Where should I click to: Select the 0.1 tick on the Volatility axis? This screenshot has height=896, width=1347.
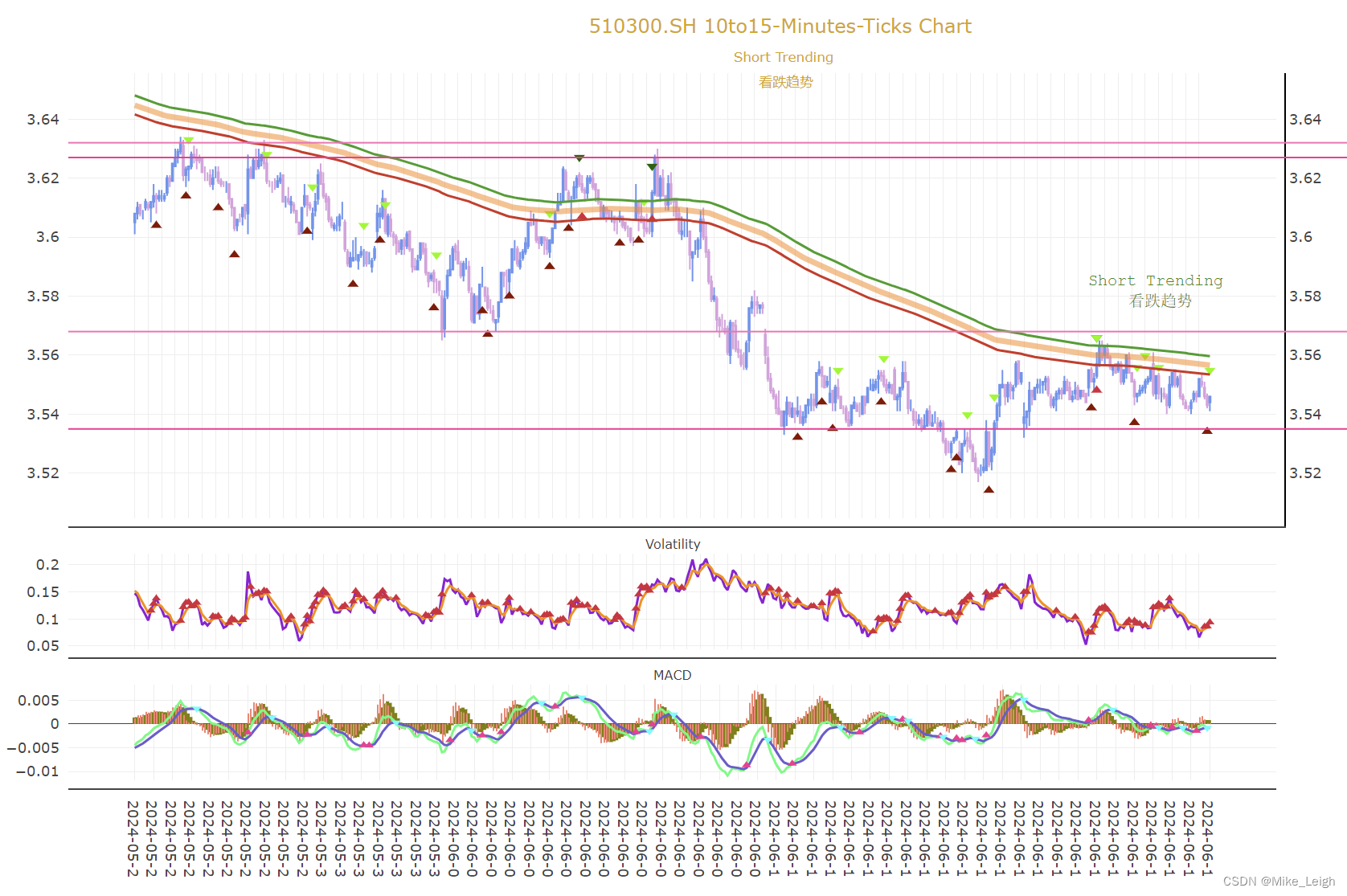point(48,620)
